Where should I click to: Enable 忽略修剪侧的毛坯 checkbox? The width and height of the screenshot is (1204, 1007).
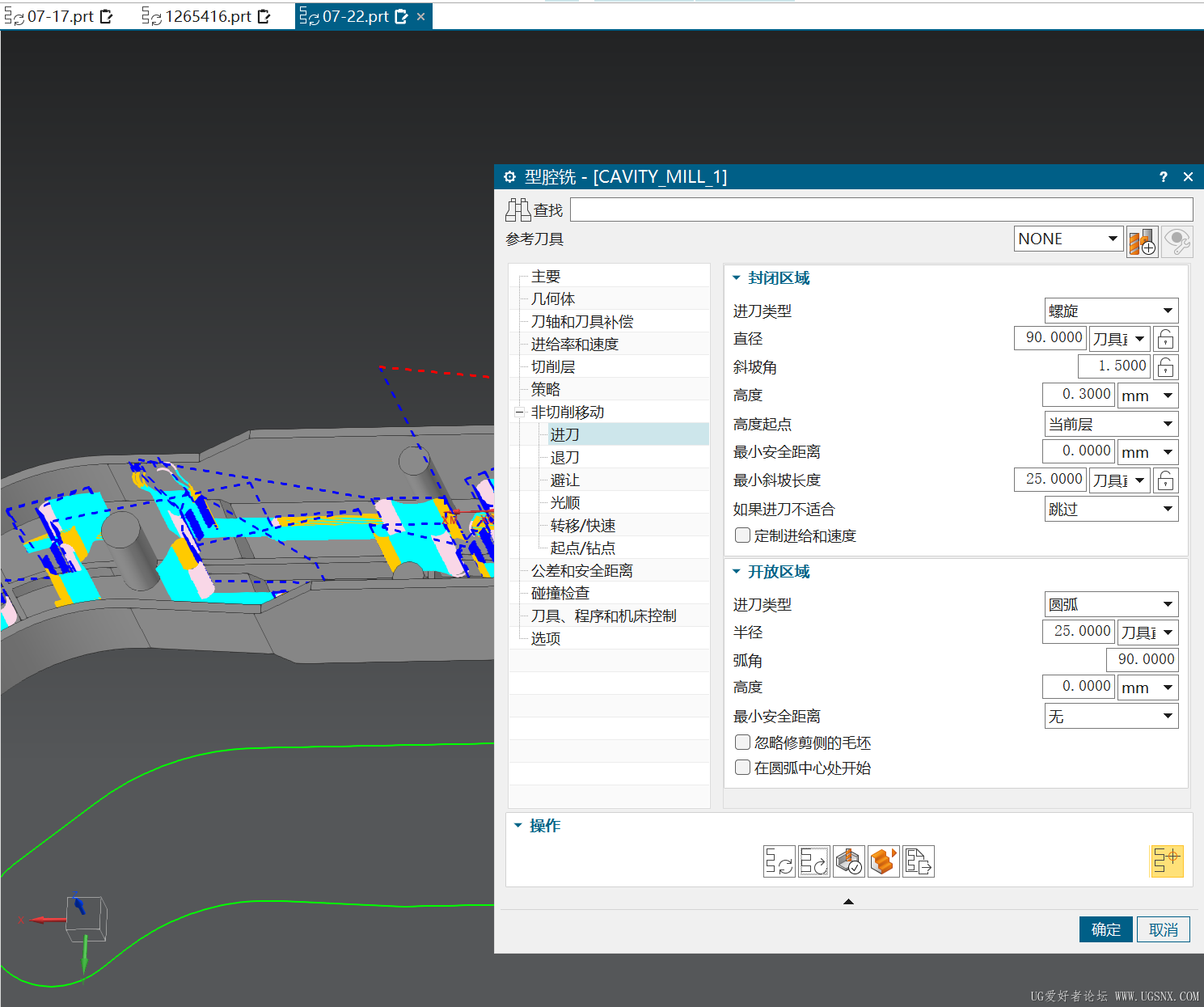742,743
